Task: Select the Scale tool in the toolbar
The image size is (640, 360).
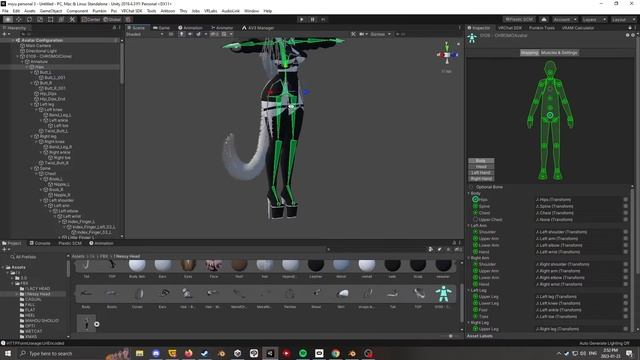Action: click(40, 19)
